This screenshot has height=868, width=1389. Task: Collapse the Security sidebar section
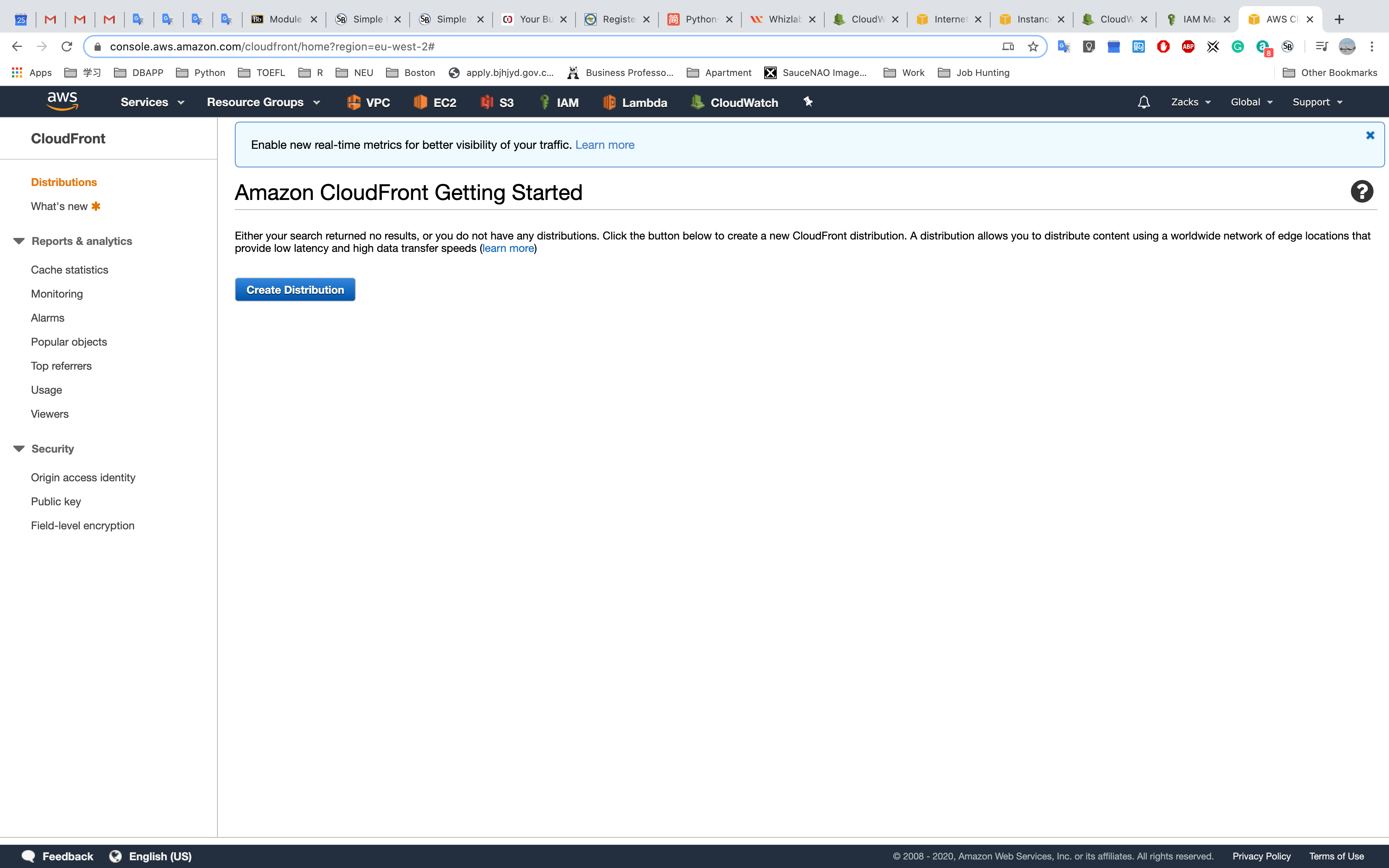(x=19, y=449)
